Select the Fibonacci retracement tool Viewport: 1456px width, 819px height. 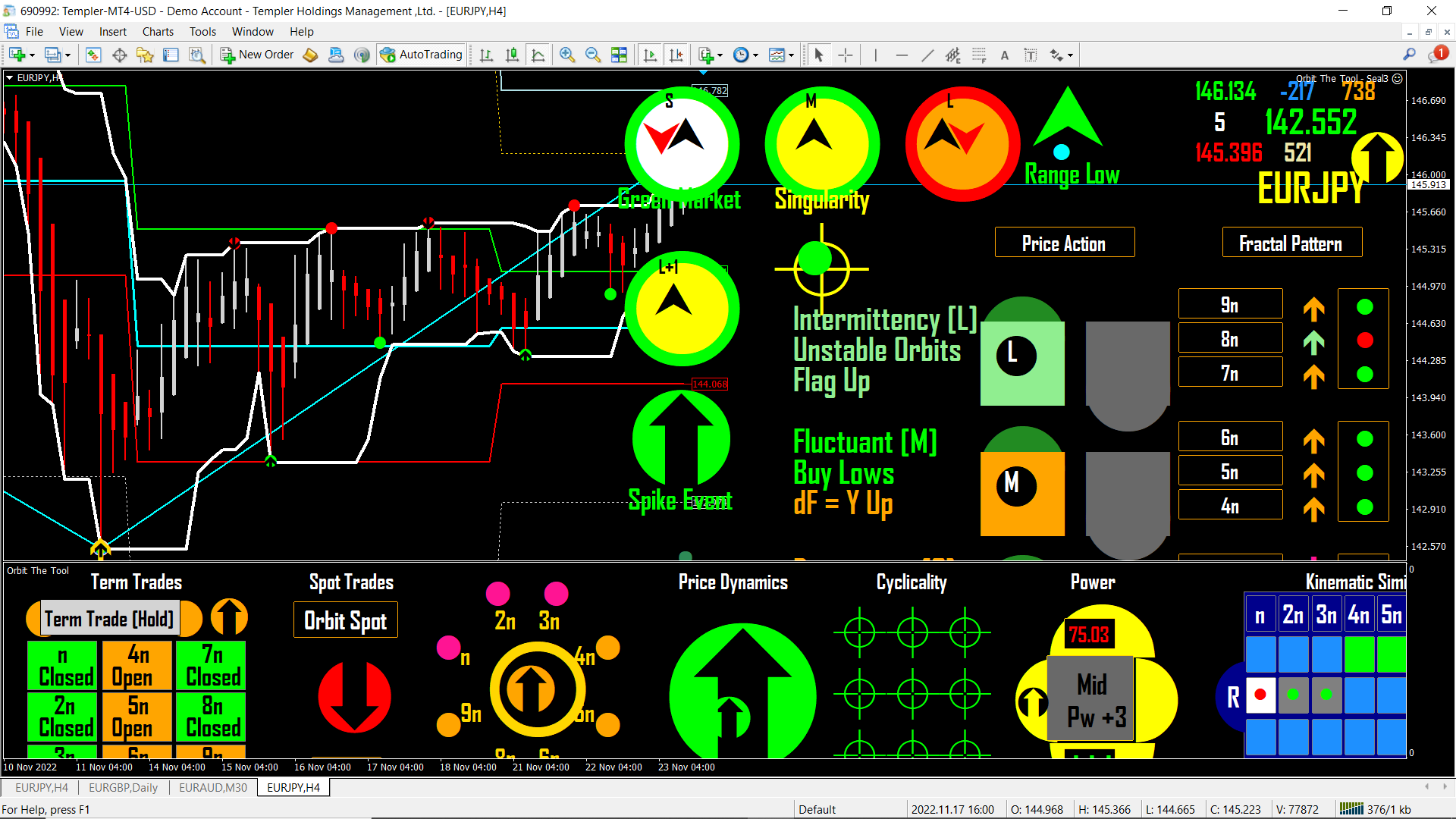point(979,55)
